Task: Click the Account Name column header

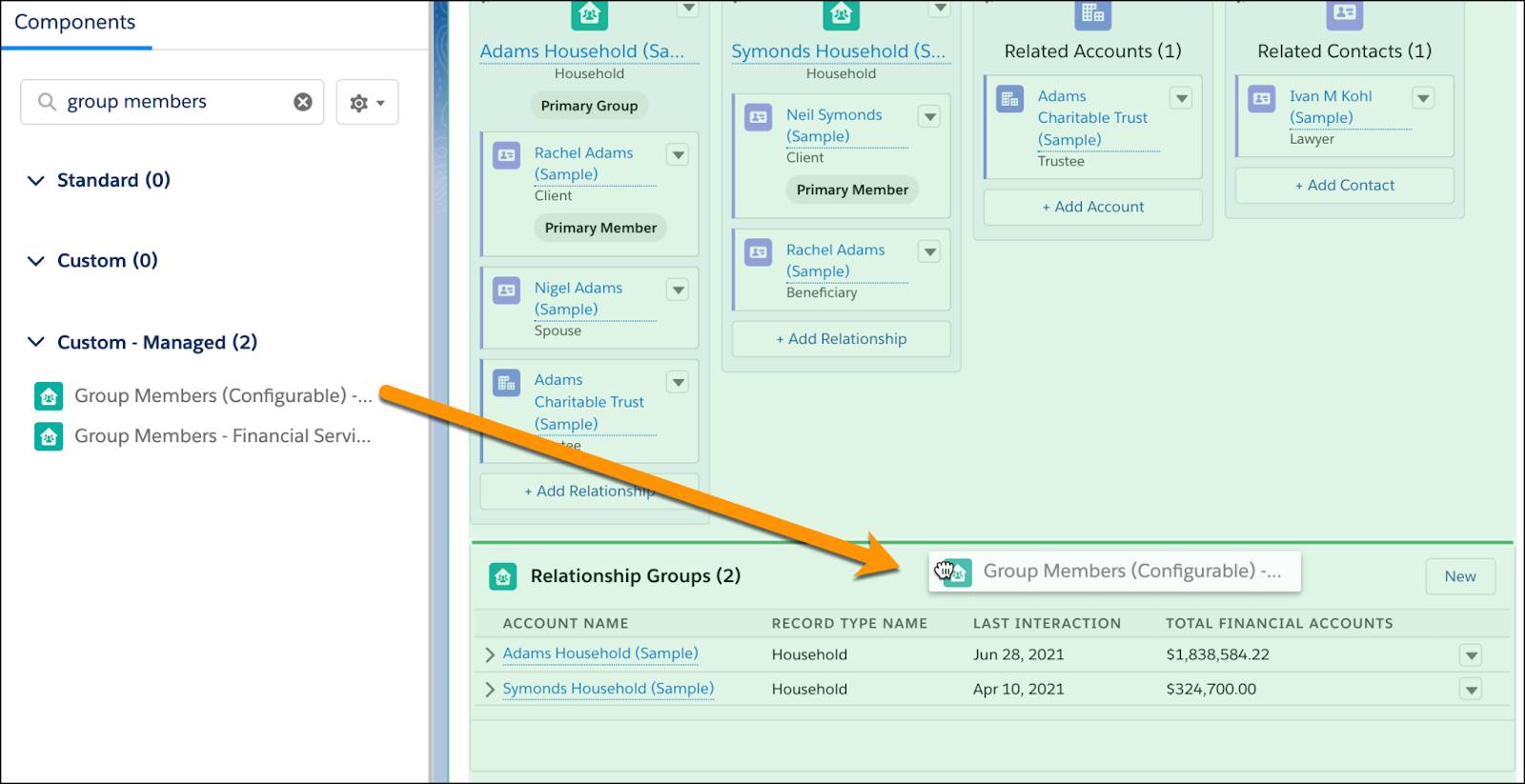Action: 565,624
